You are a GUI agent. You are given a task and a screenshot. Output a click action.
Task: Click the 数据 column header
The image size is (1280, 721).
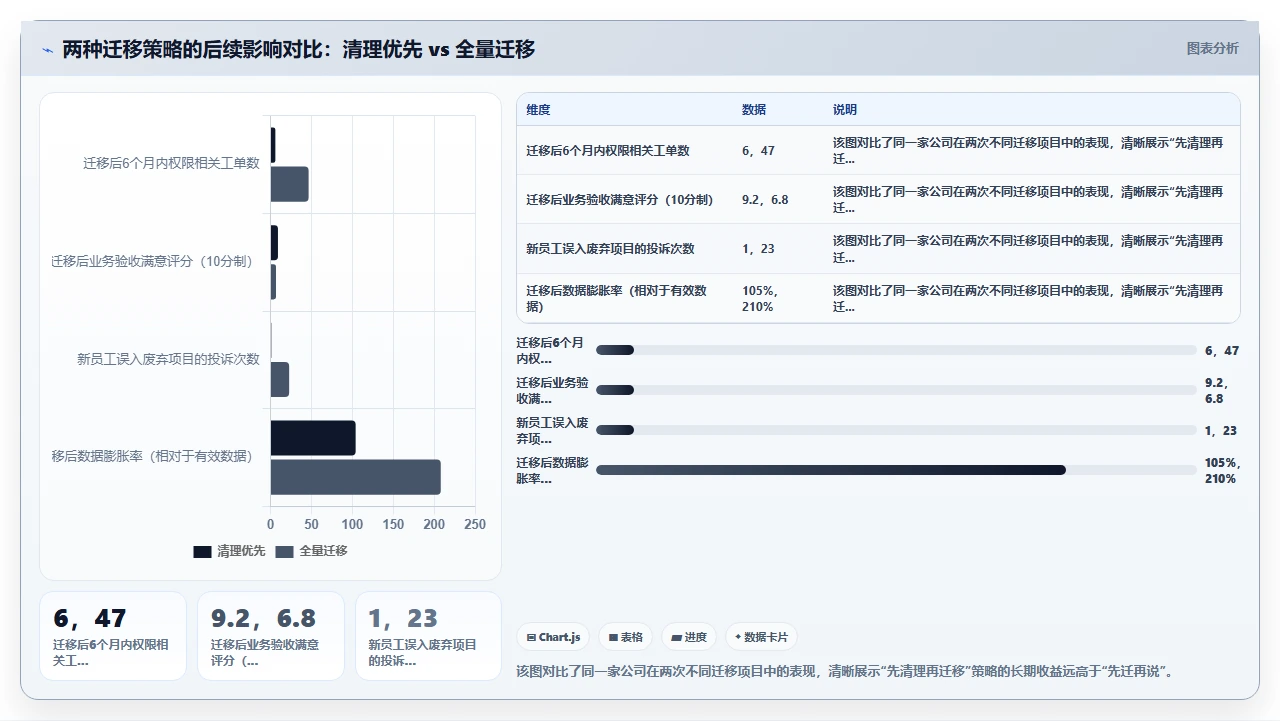[754, 110]
